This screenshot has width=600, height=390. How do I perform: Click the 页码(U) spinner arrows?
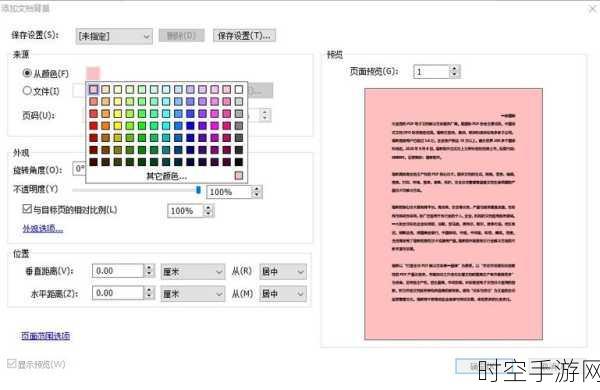[265, 115]
